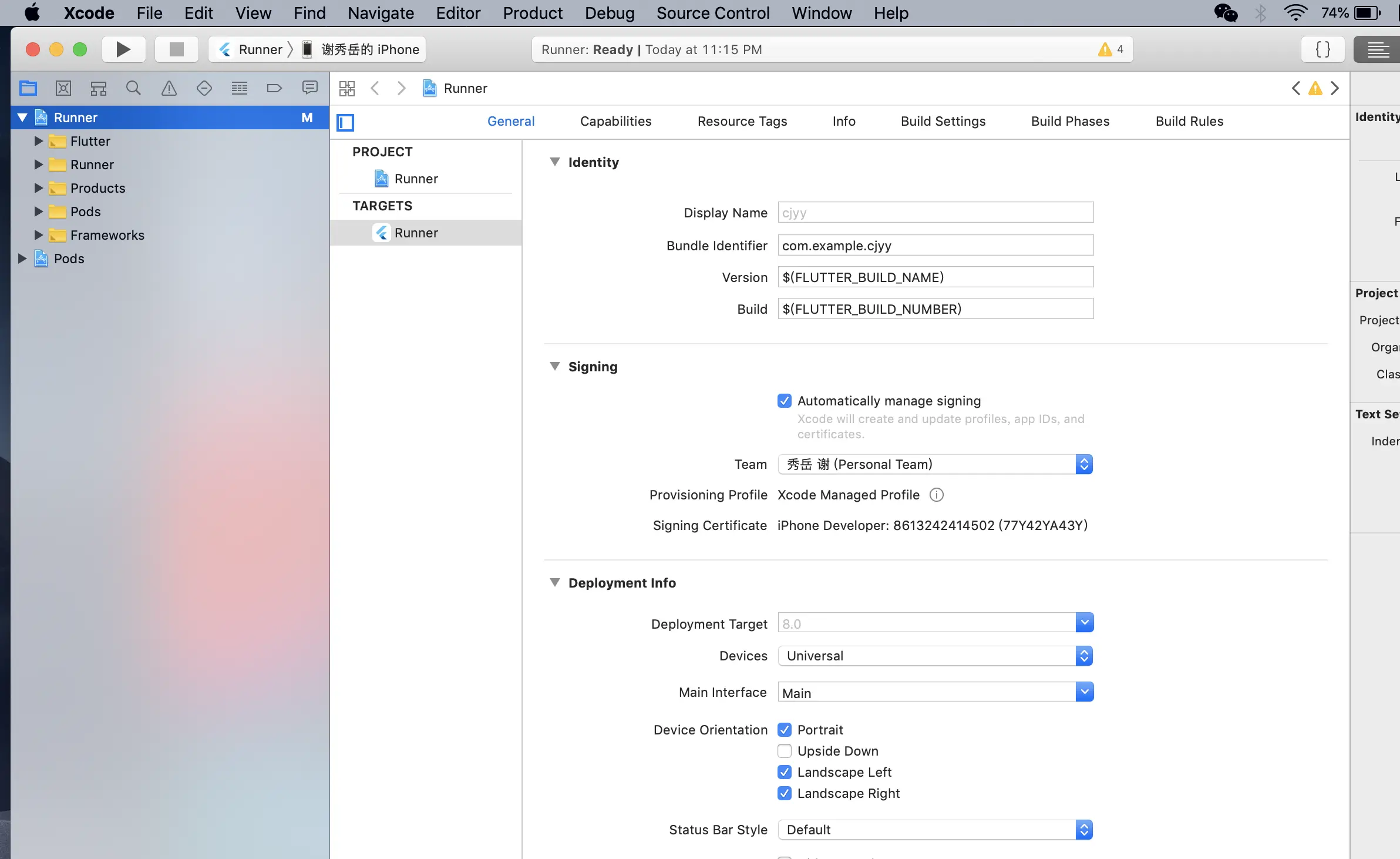The image size is (1400, 859).
Task: Collapse the Signing section
Action: pyautogui.click(x=554, y=366)
